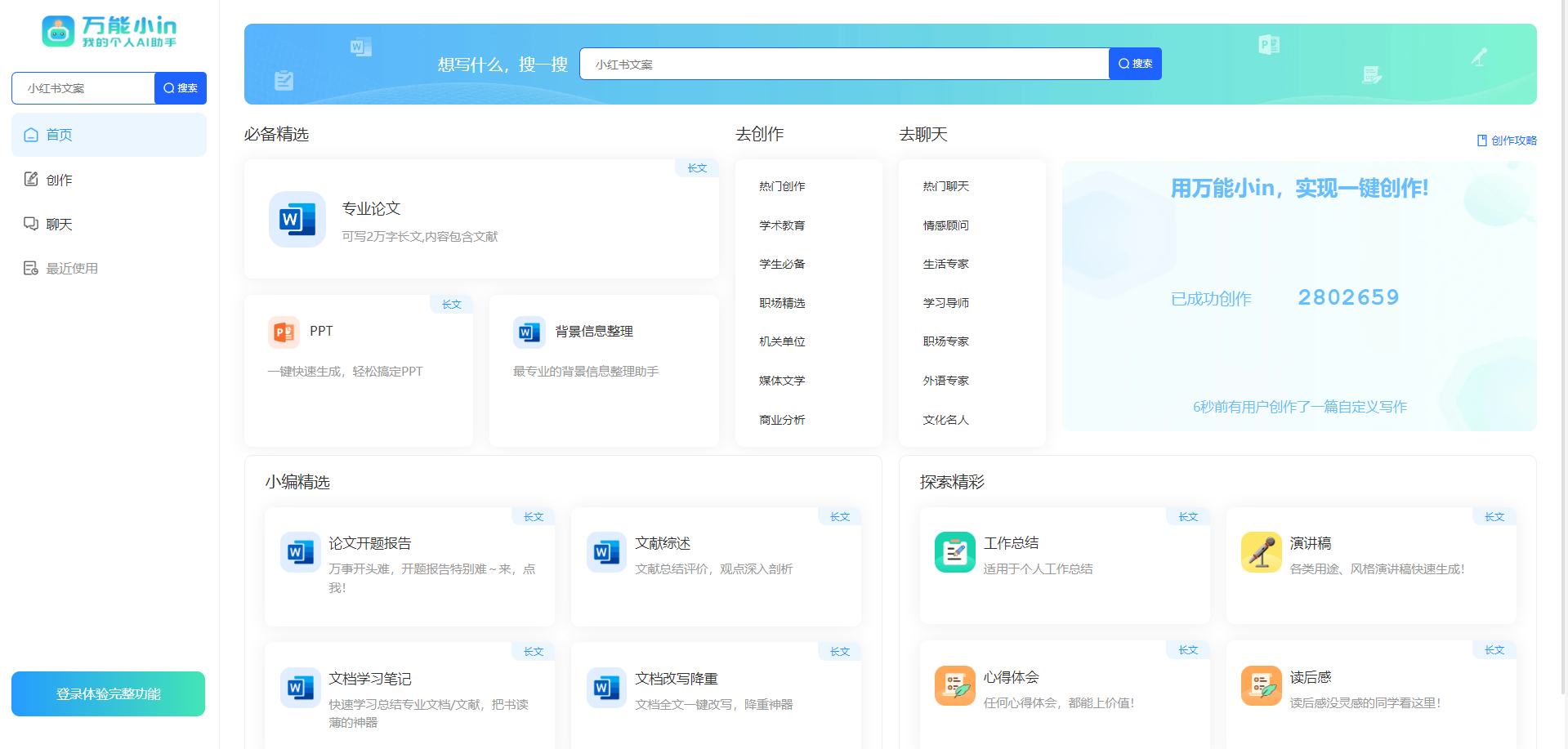Click the 演讲稿 microphone icon
This screenshot has width=1568, height=749.
pyautogui.click(x=1261, y=552)
